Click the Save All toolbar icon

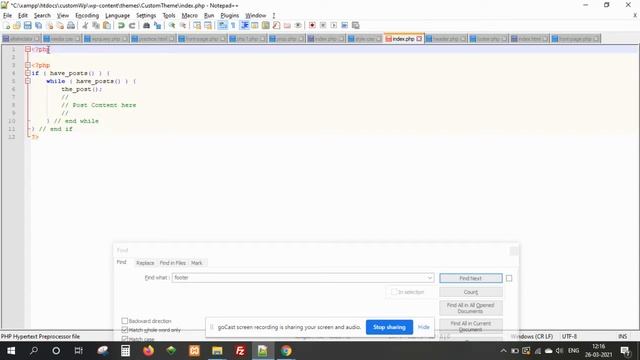38,26
